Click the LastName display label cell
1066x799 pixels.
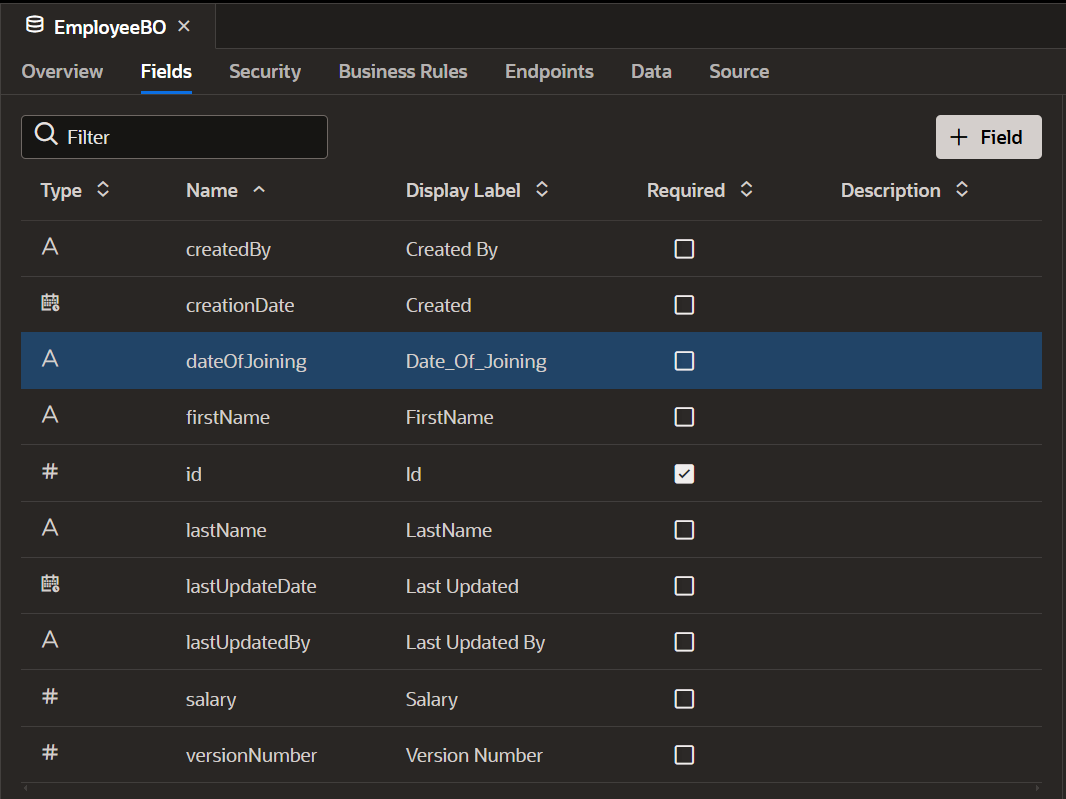[449, 530]
